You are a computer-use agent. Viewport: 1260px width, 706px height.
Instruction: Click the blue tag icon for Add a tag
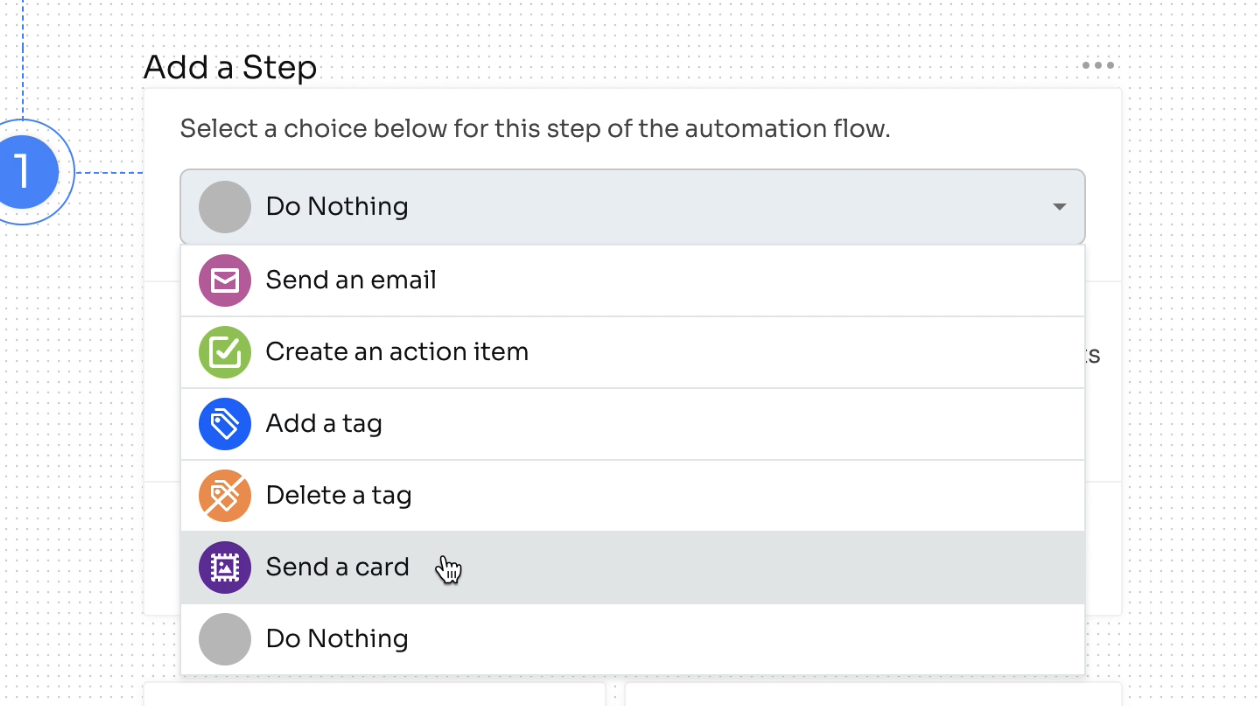pos(225,424)
